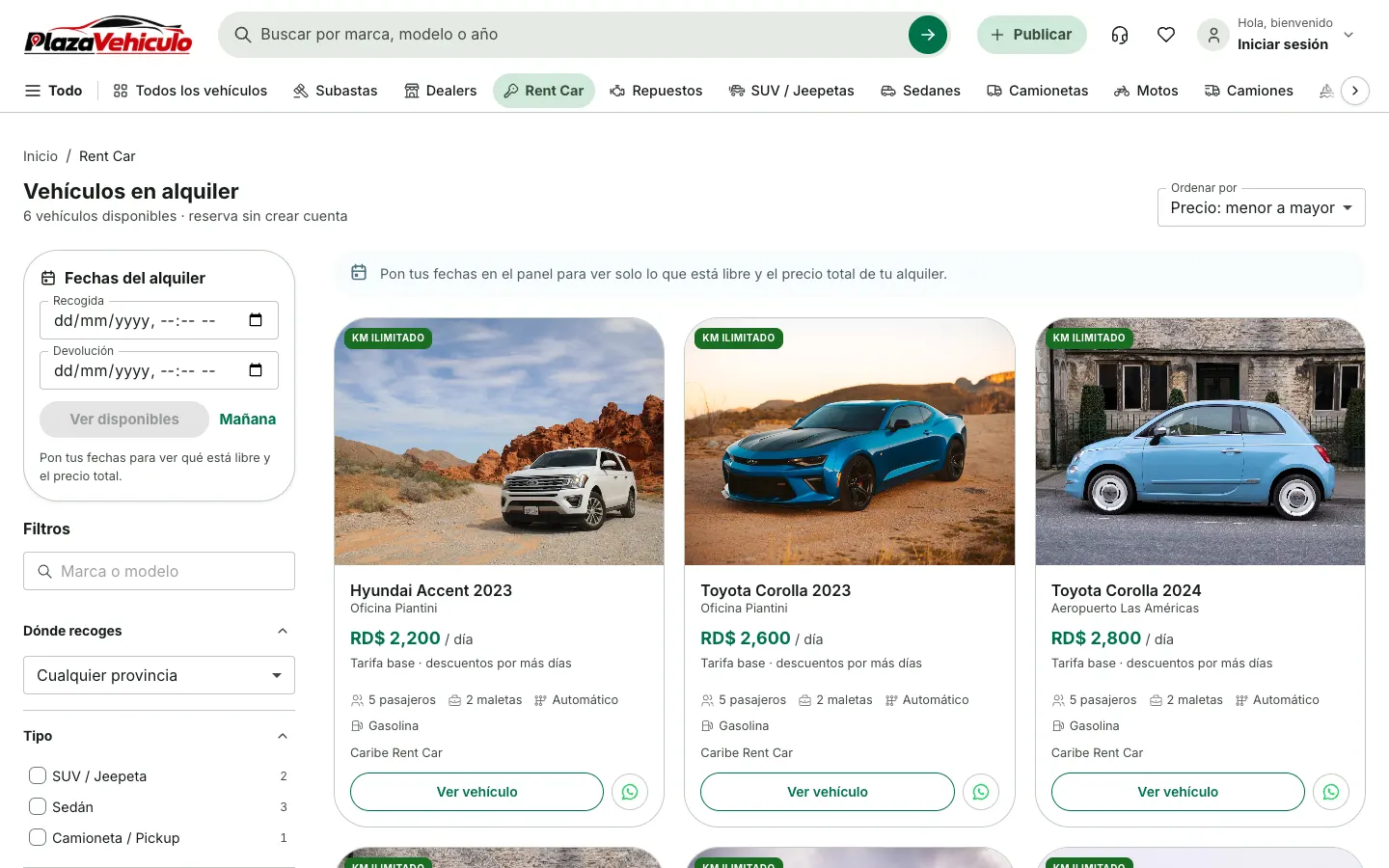Expand the account menu chevron
Image resolution: width=1389 pixels, height=868 pixels.
click(x=1348, y=35)
